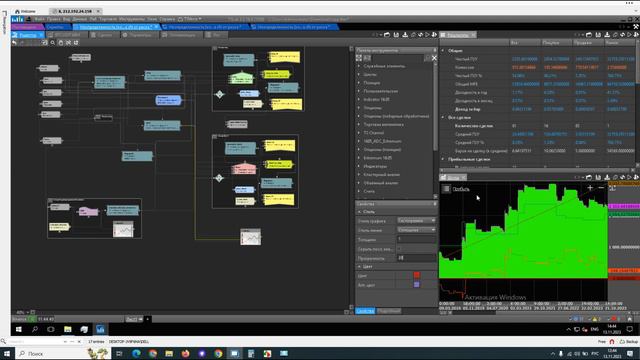Pick the red Цвет color swatch

coord(416,275)
